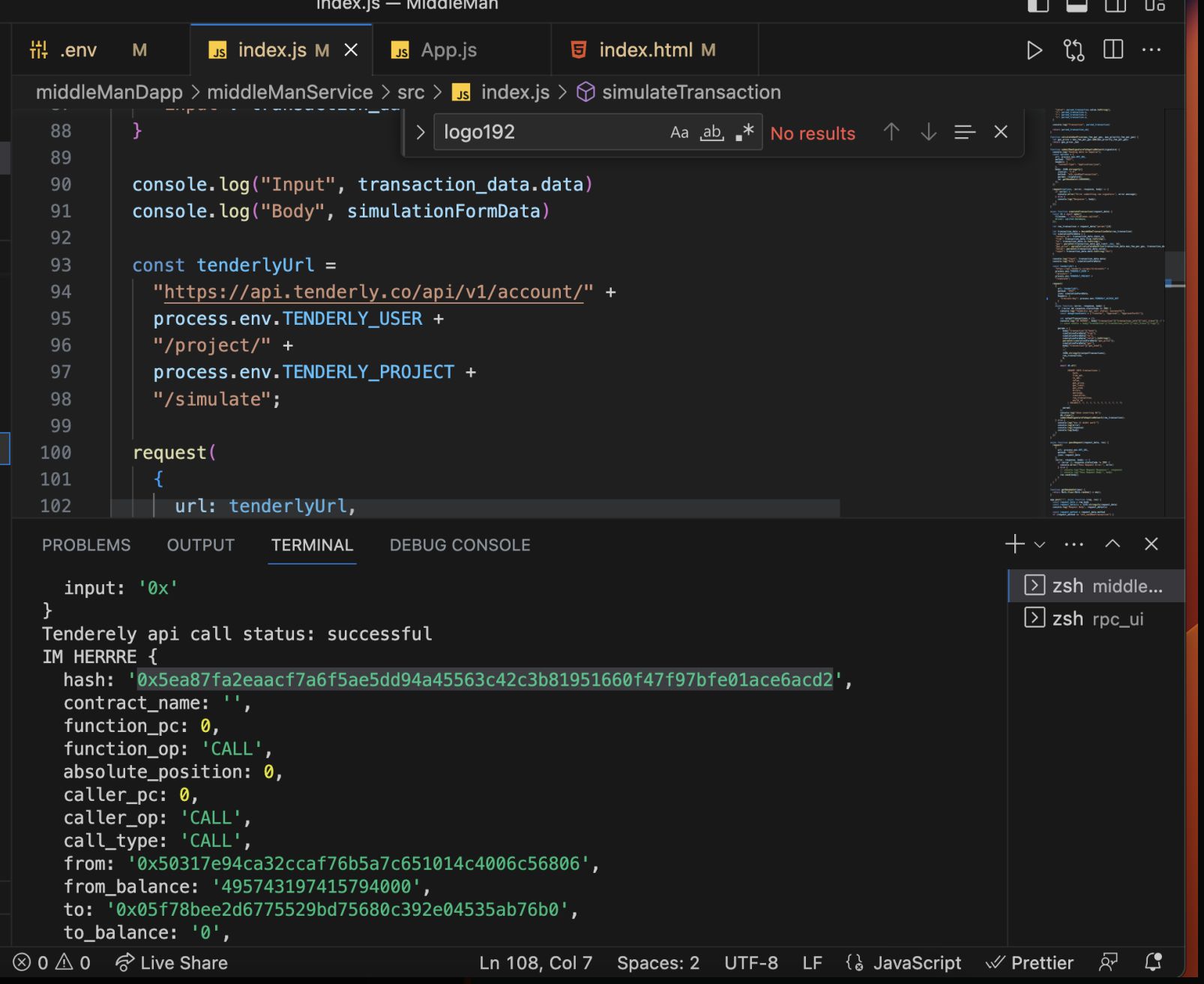Screen dimensions: 1204x984
Task: Open the OUTPUT panel tab
Action: (201, 545)
